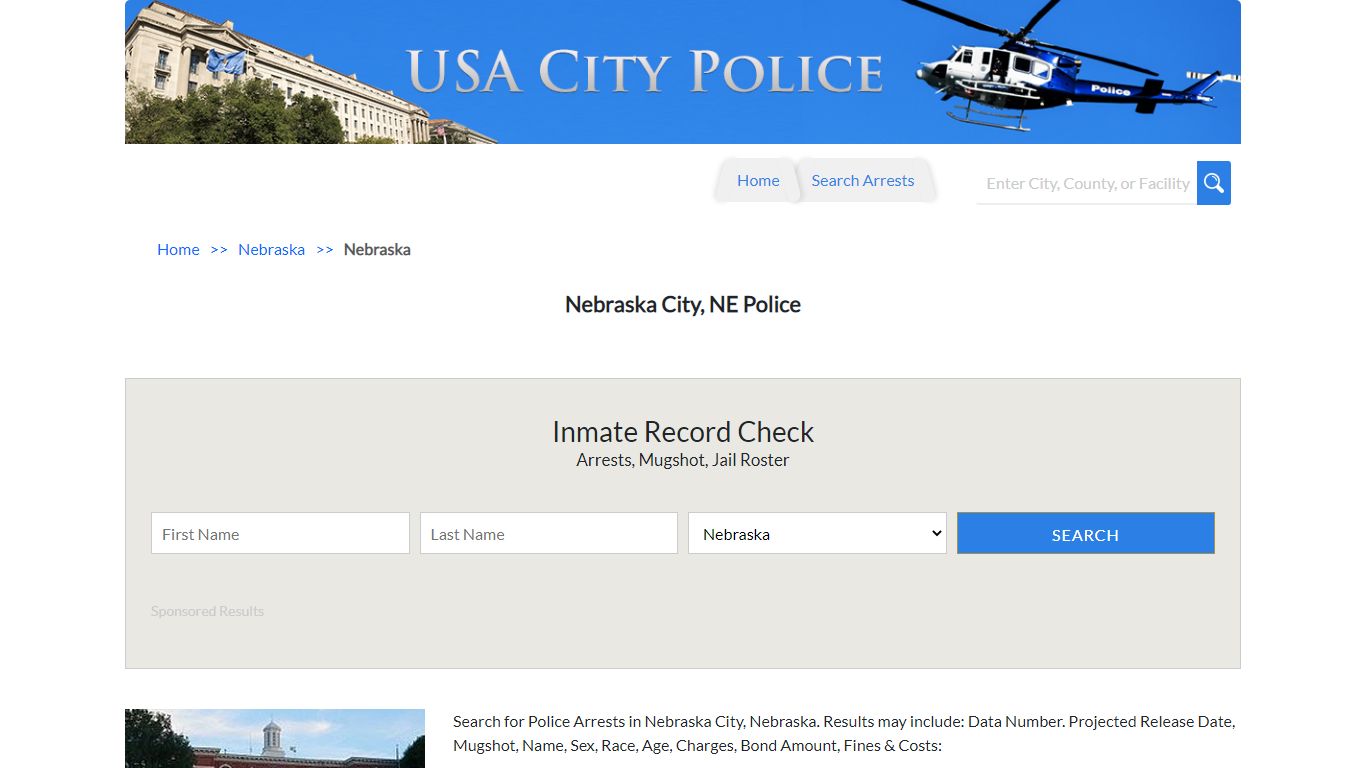Expand the state list combo box arrow

[931, 533]
